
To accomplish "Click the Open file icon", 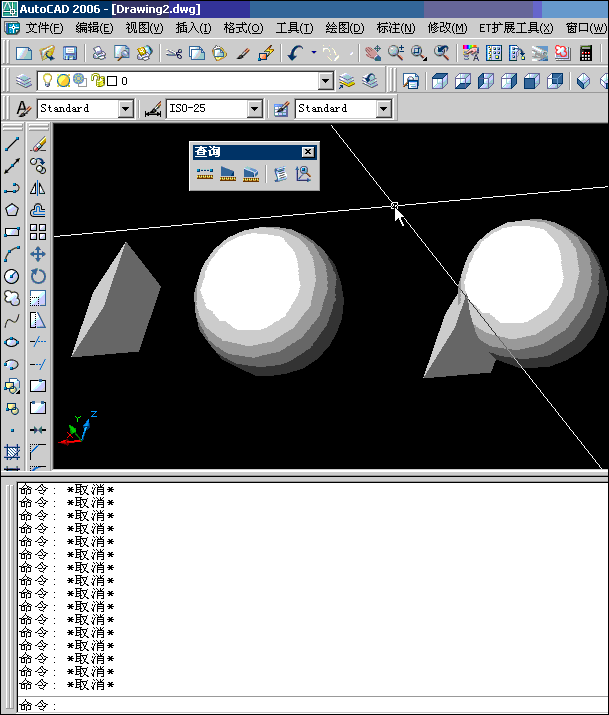I will point(47,53).
